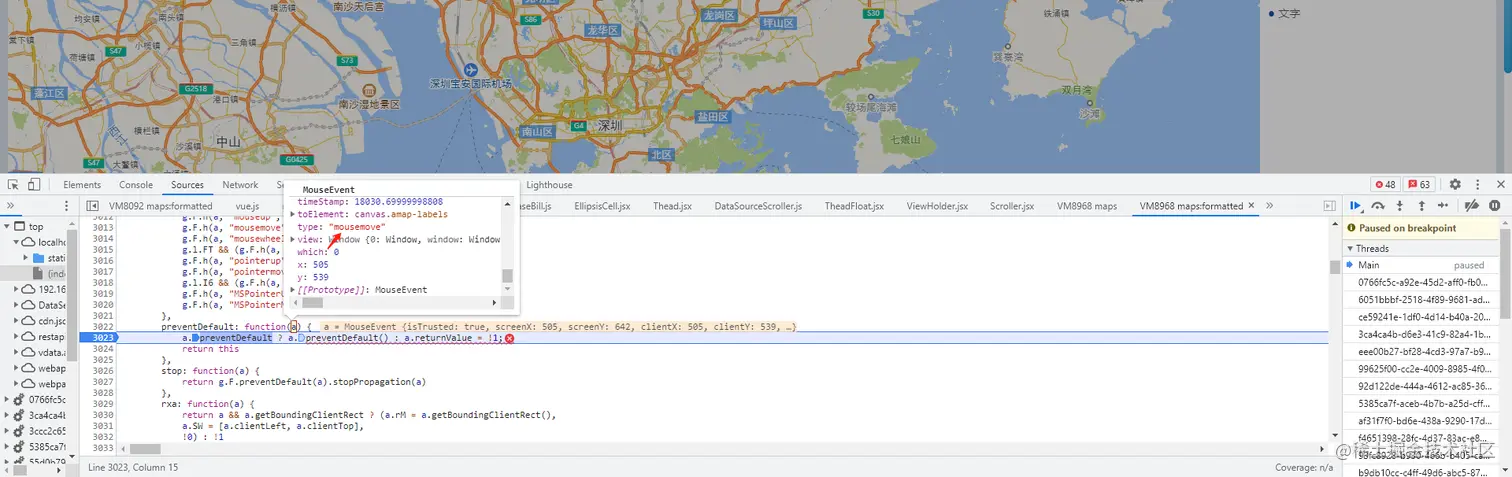Open TheadFloat.jsx file tab
Viewport: 1512px width, 477px height.
(854, 206)
